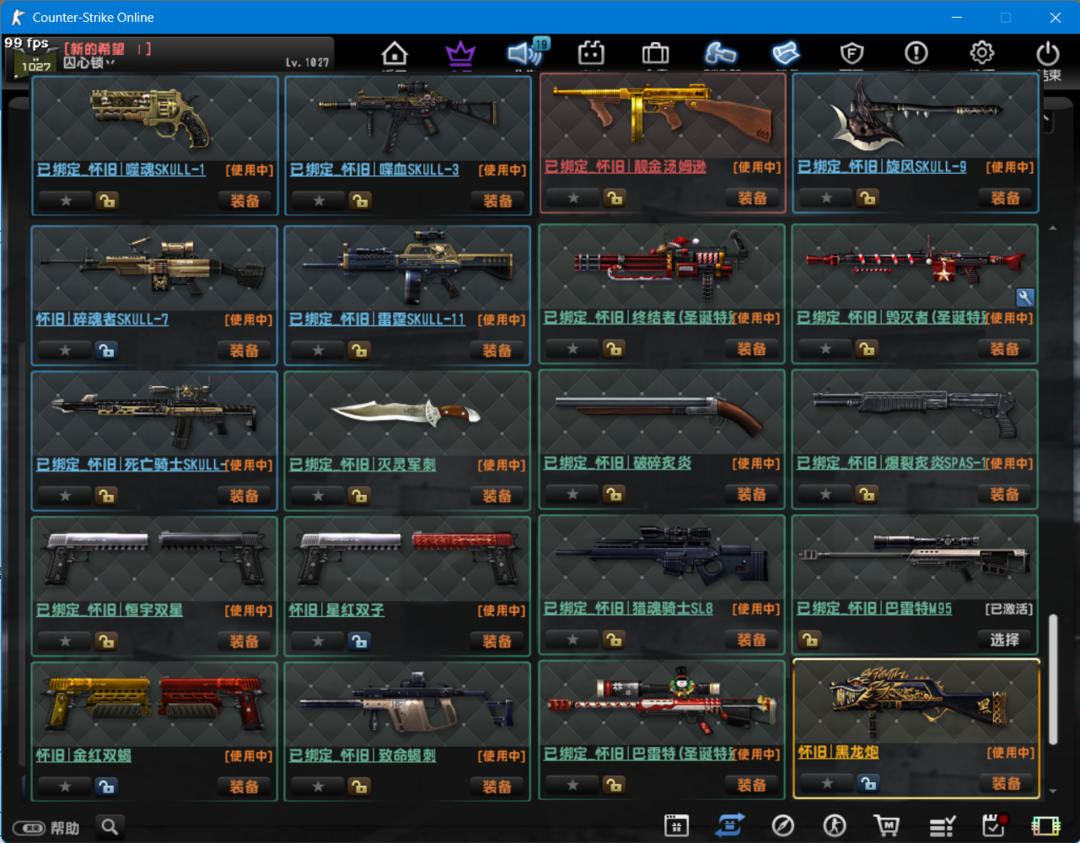Open the blue ticket icon in top bar
The width and height of the screenshot is (1080, 843).
[x=785, y=53]
